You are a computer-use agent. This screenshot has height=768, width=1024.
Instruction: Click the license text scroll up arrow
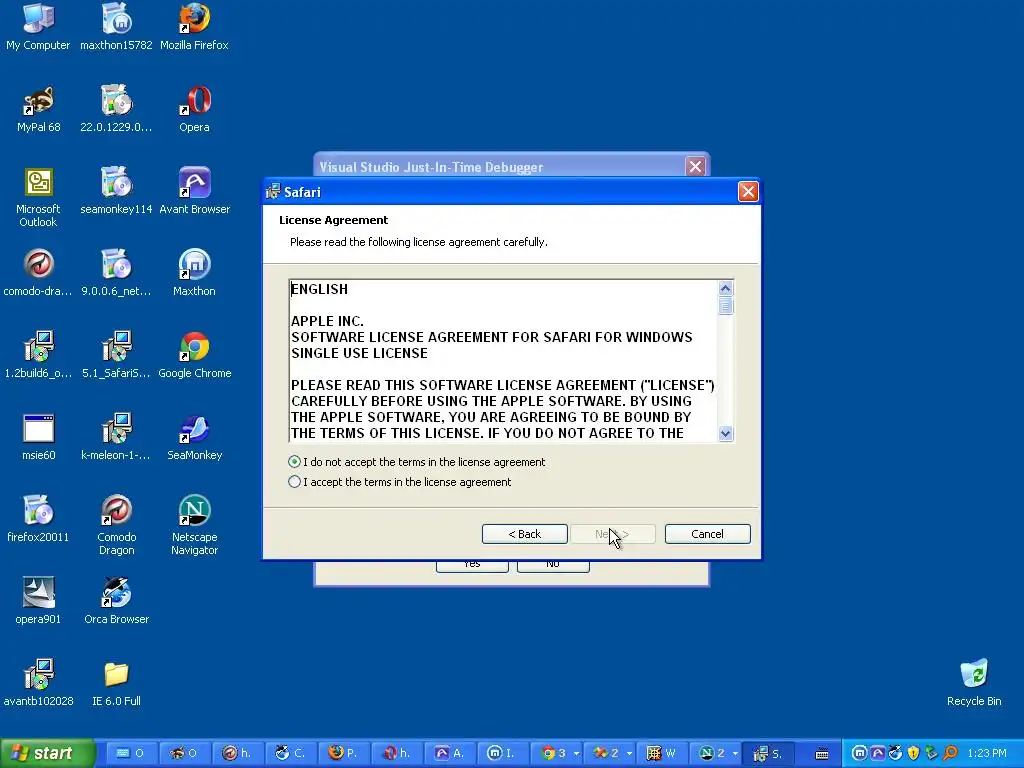click(x=726, y=289)
